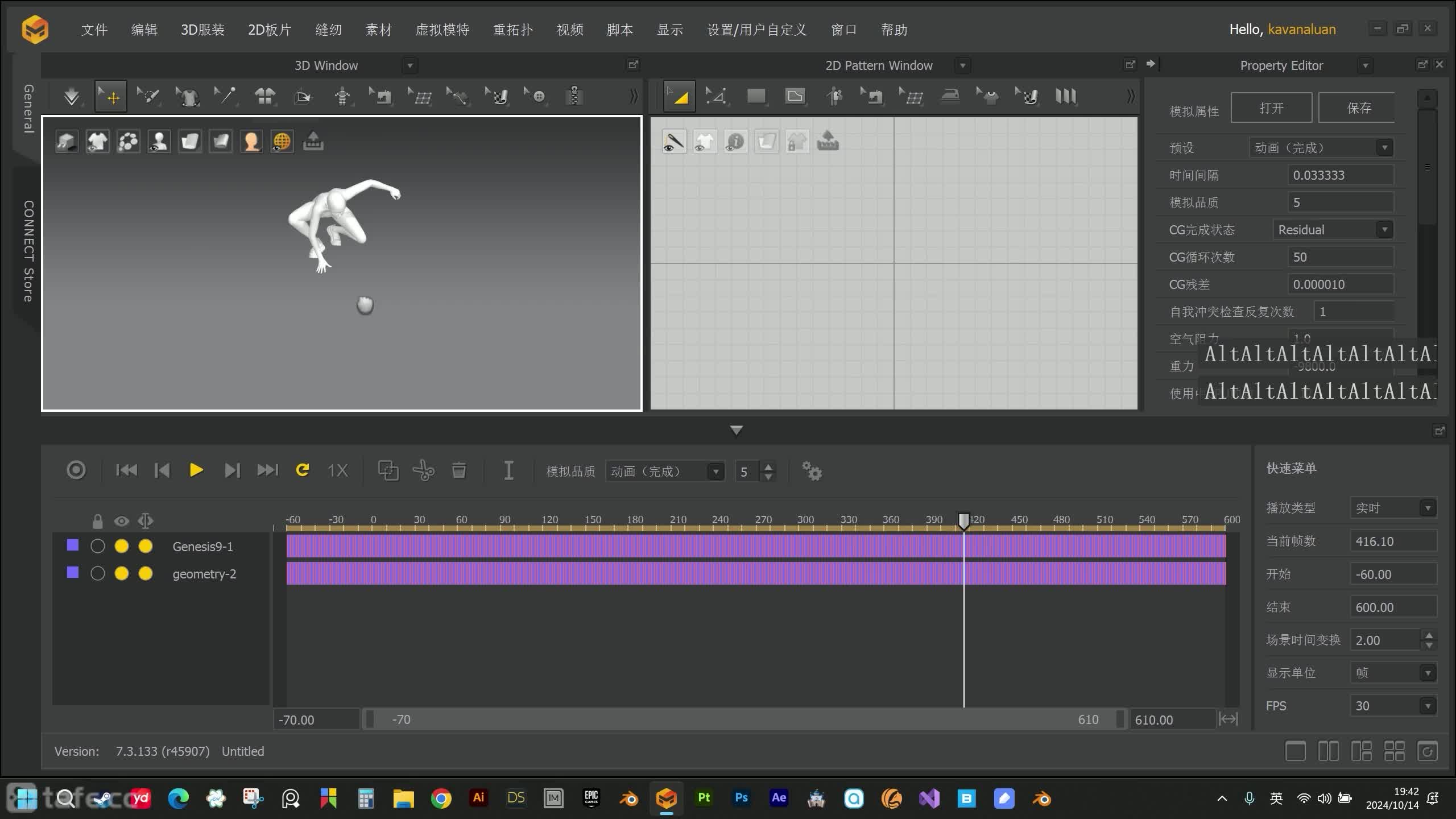Jump to animation end

pos(267,470)
